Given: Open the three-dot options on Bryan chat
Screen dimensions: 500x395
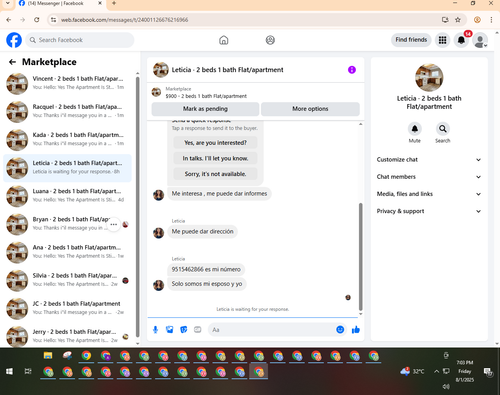Looking at the screenshot, I should (114, 224).
